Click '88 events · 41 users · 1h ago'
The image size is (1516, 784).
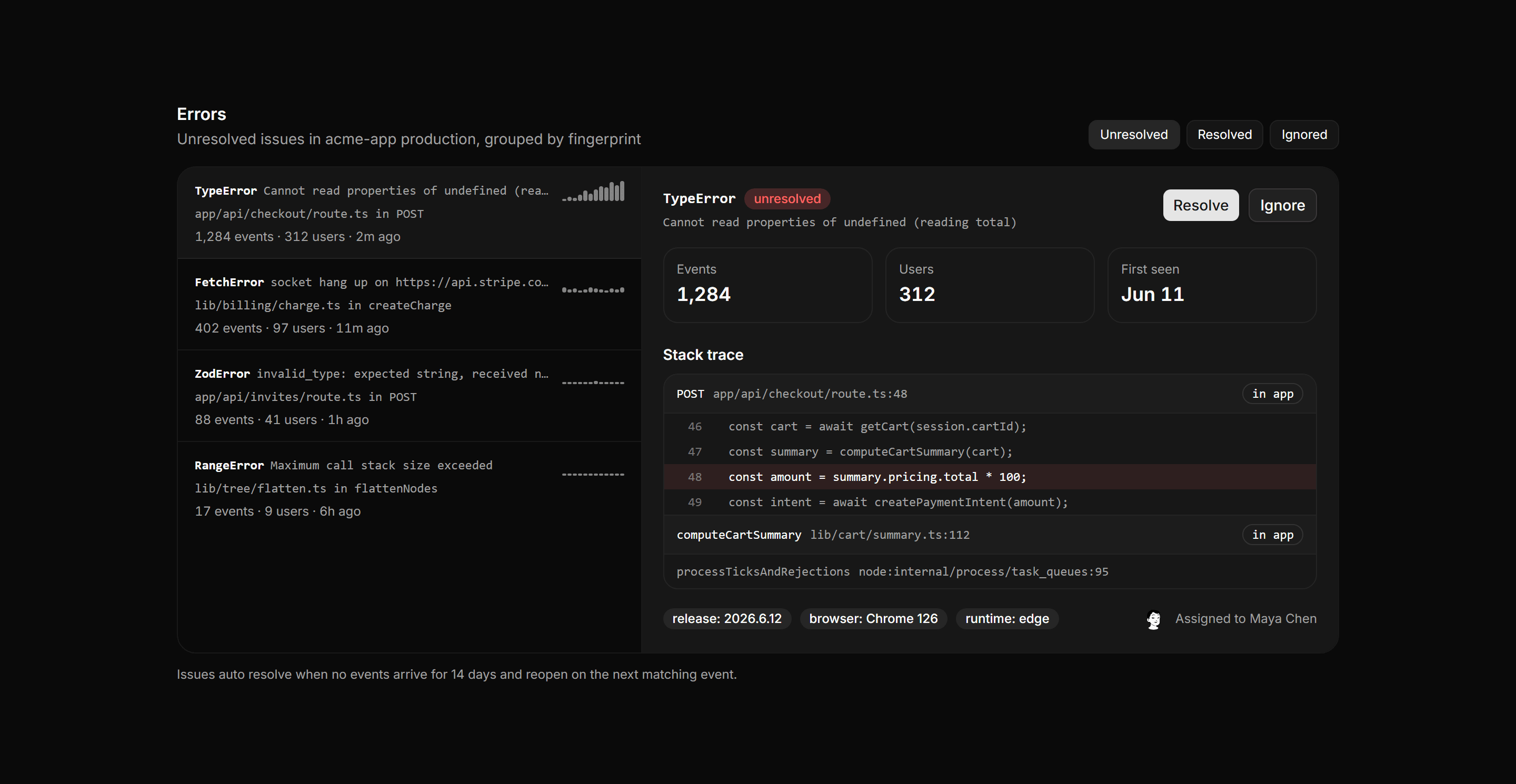point(282,420)
